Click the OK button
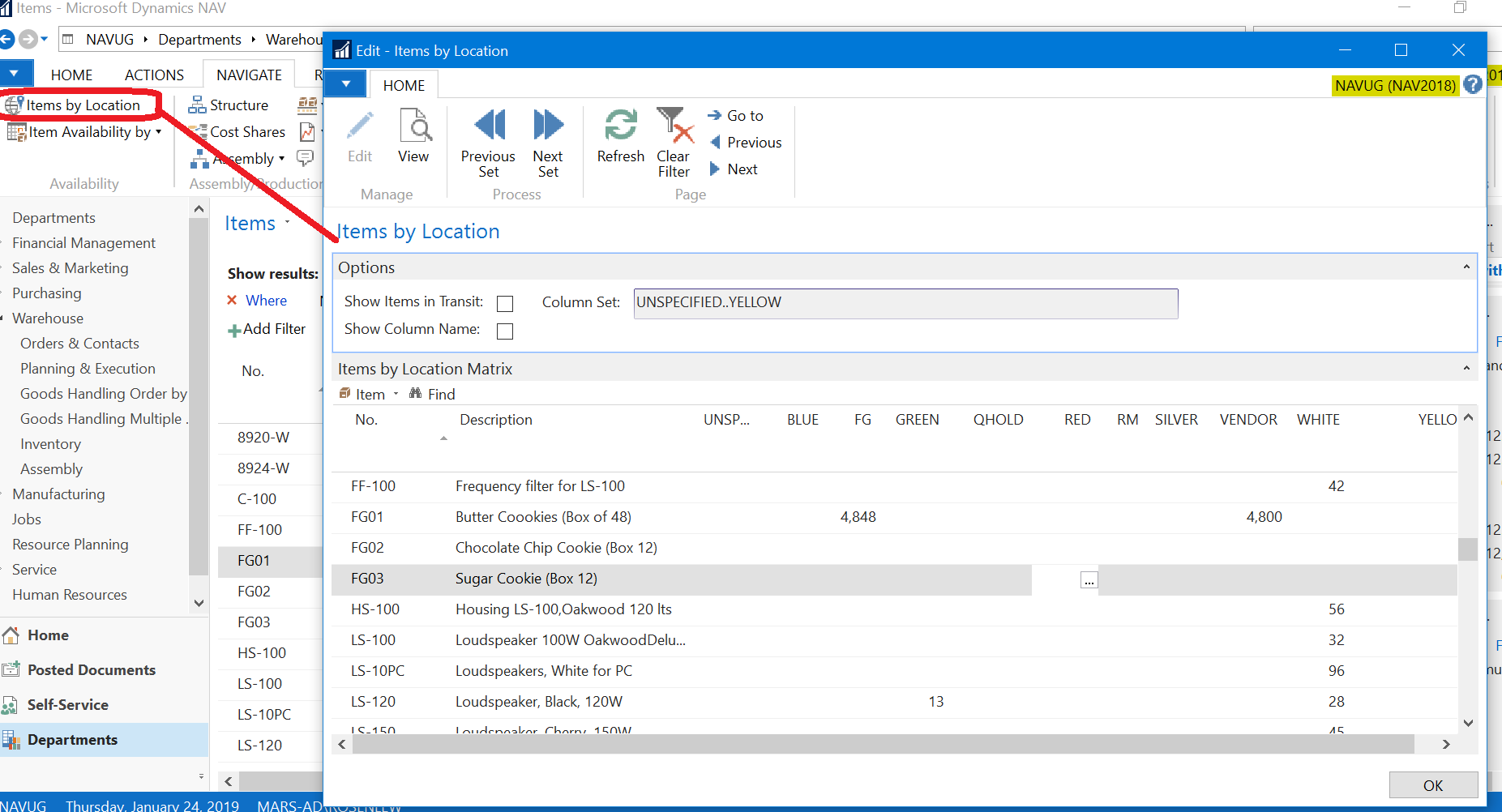Image resolution: width=1502 pixels, height=812 pixels. [x=1432, y=785]
